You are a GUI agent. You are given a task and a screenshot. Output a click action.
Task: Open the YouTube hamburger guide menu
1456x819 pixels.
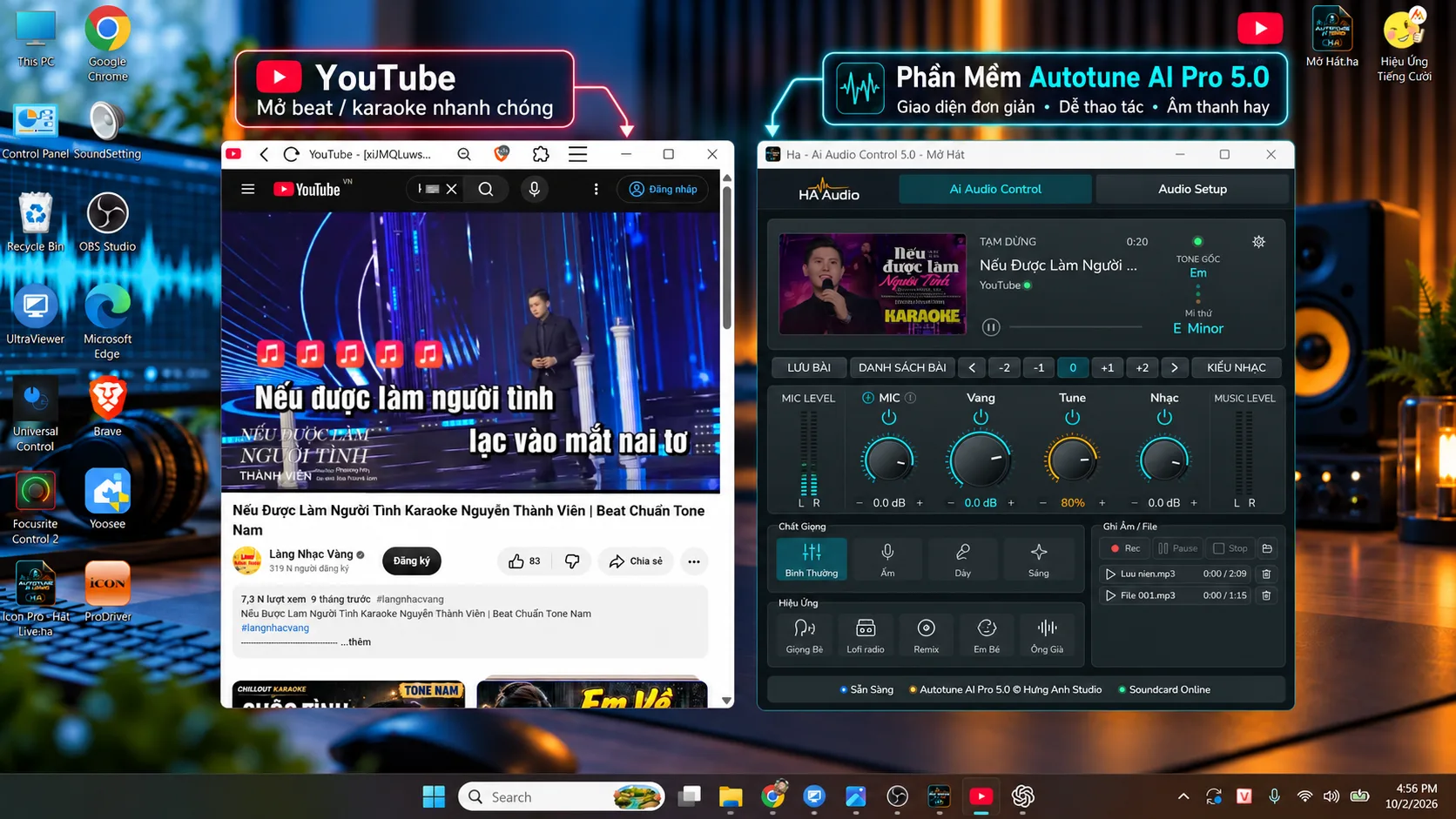click(248, 189)
